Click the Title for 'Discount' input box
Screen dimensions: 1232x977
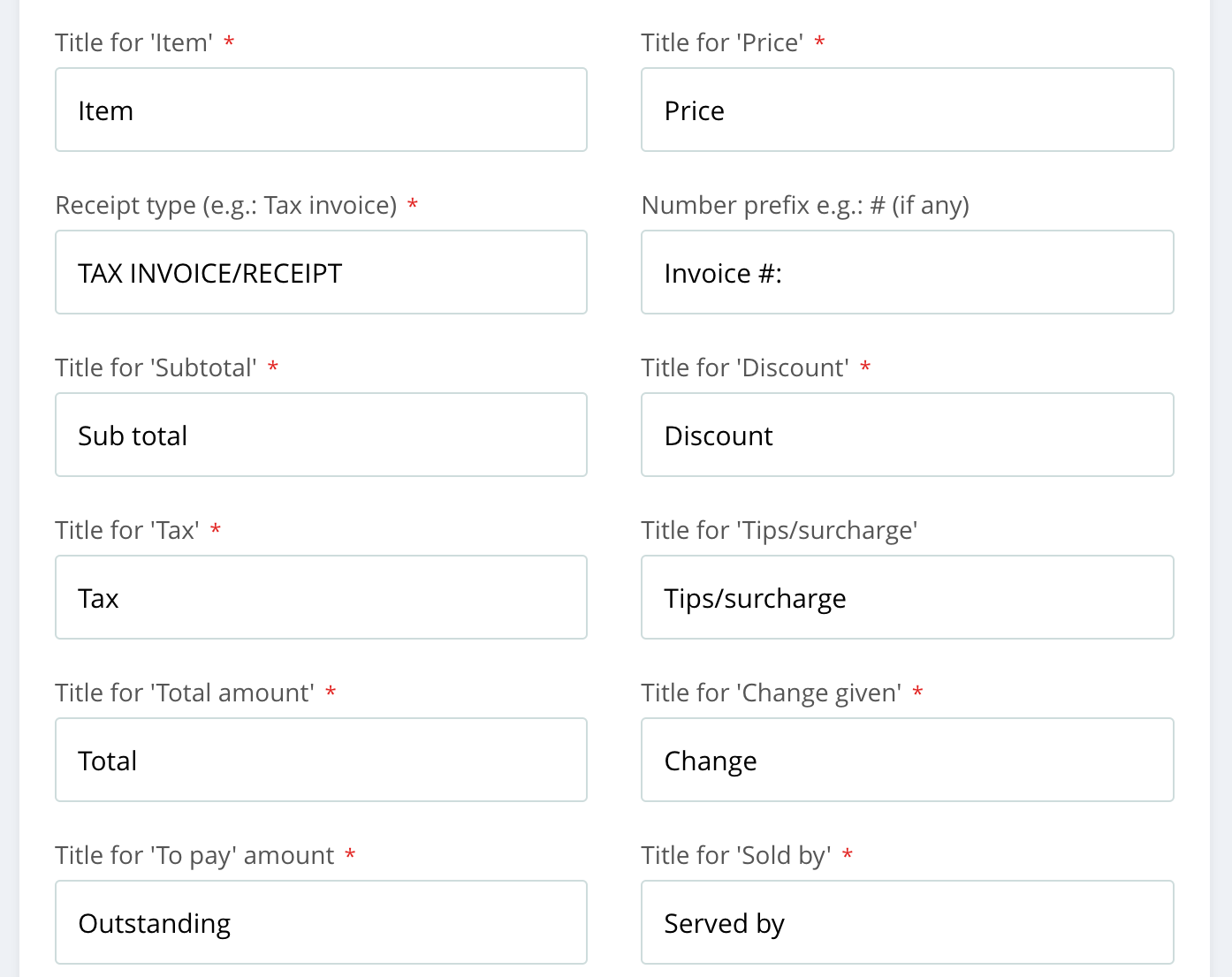pos(908,435)
